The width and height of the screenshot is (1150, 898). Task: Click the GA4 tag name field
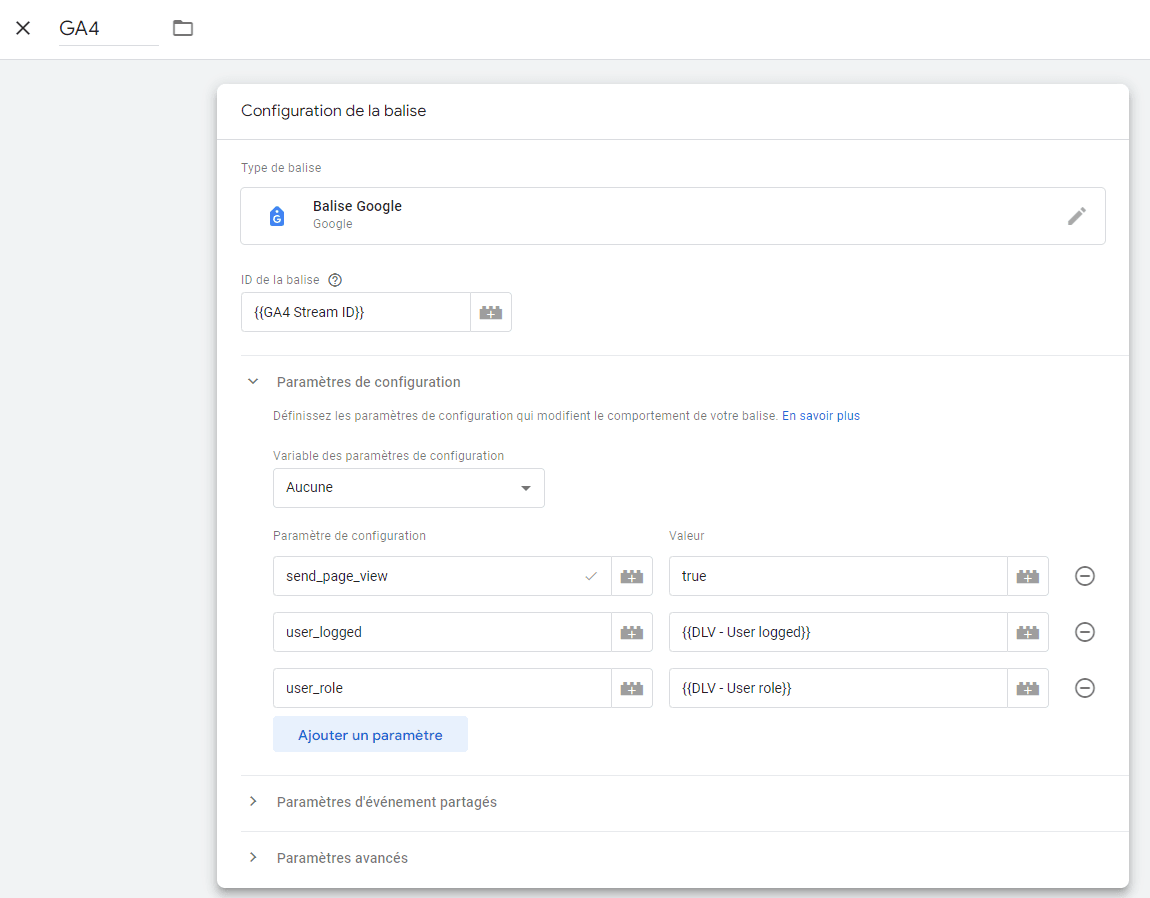[109, 29]
